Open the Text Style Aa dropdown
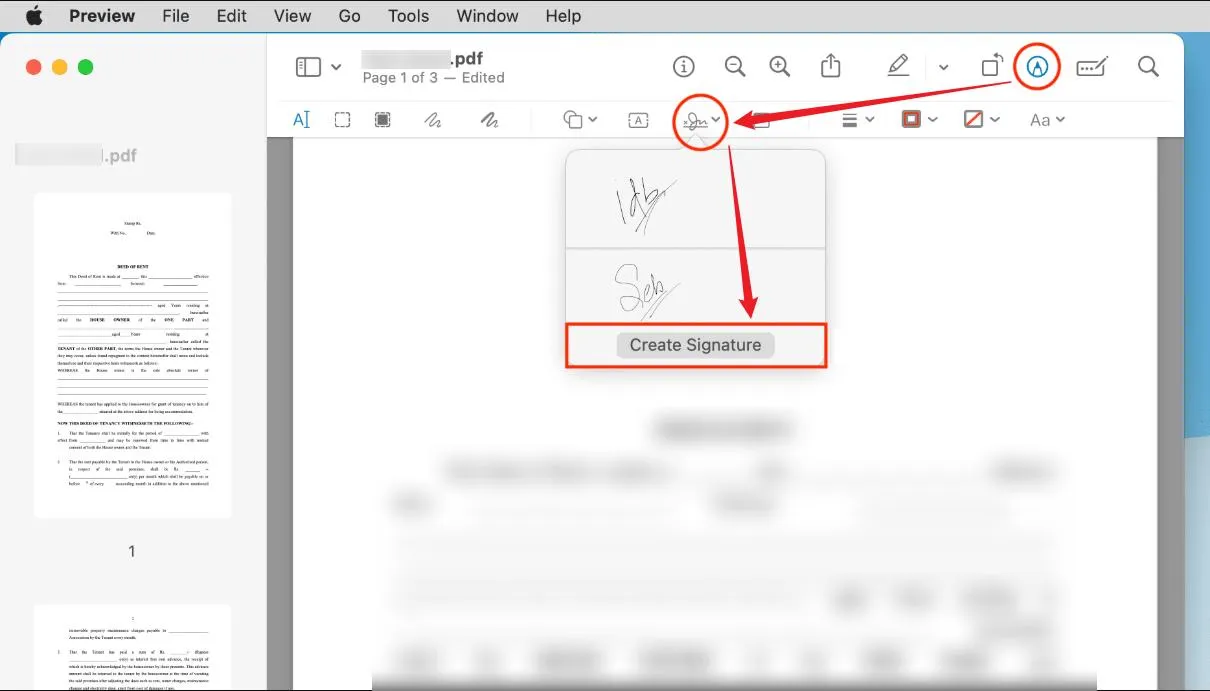The image size is (1210, 691). pos(1047,120)
